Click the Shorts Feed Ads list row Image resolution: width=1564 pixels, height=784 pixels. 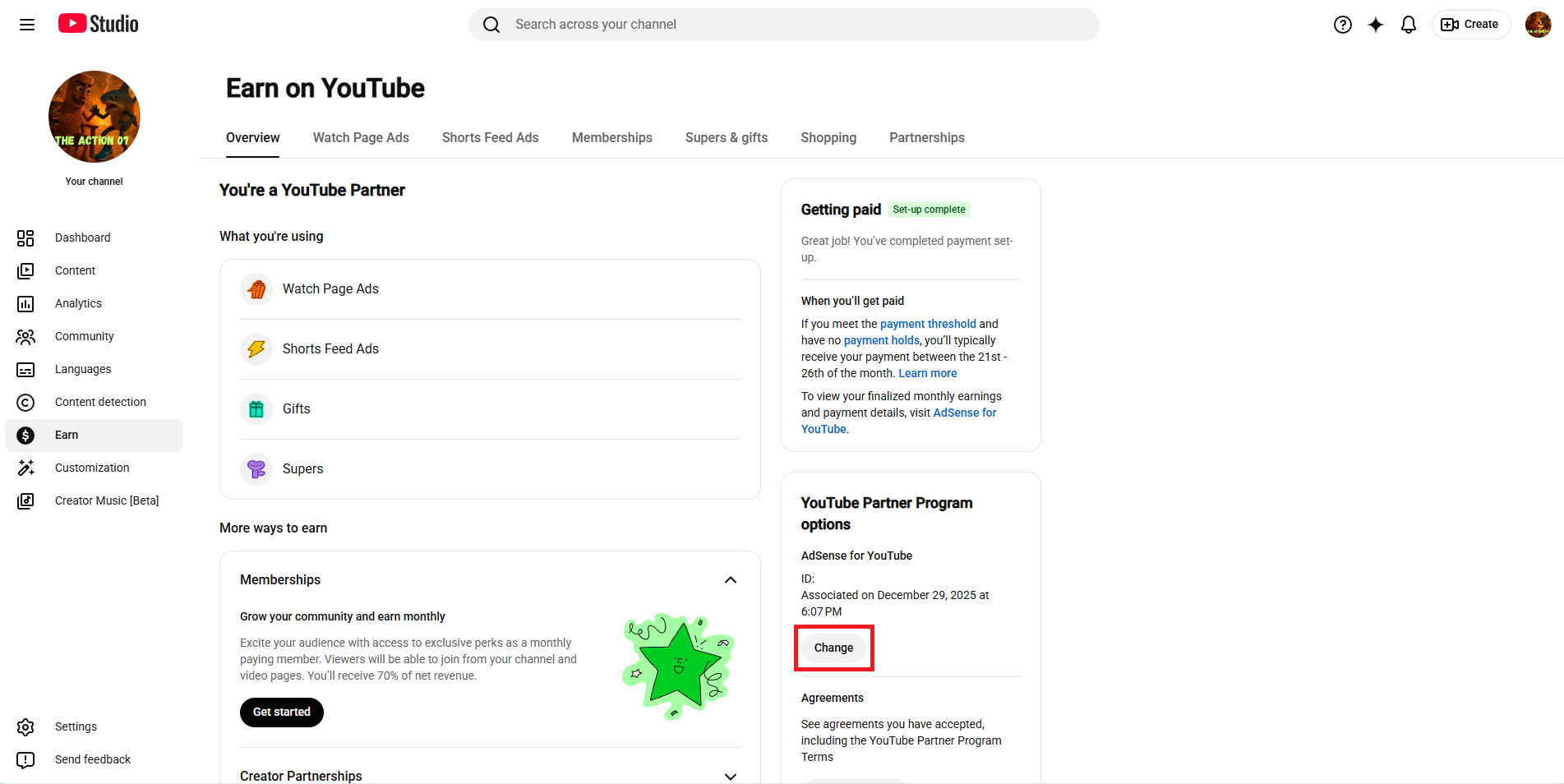[490, 349]
